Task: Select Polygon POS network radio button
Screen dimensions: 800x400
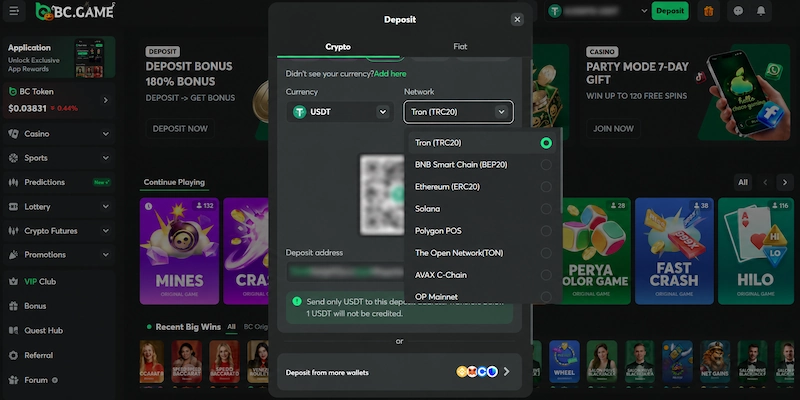Action: tap(546, 231)
